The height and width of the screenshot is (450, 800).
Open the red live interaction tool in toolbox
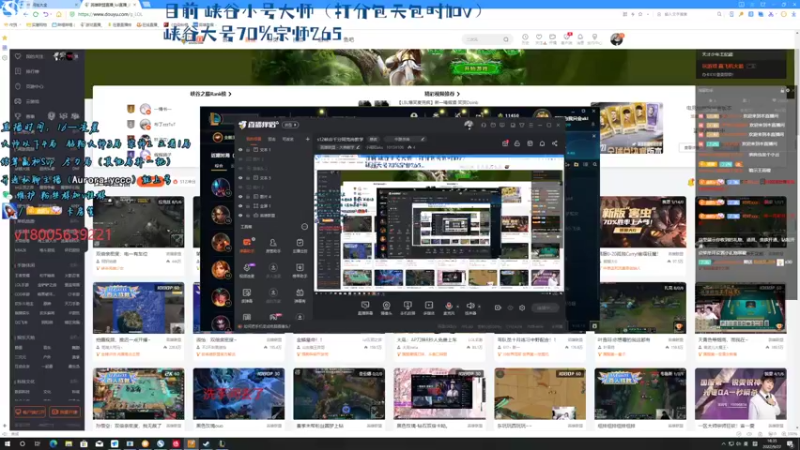(x=247, y=243)
